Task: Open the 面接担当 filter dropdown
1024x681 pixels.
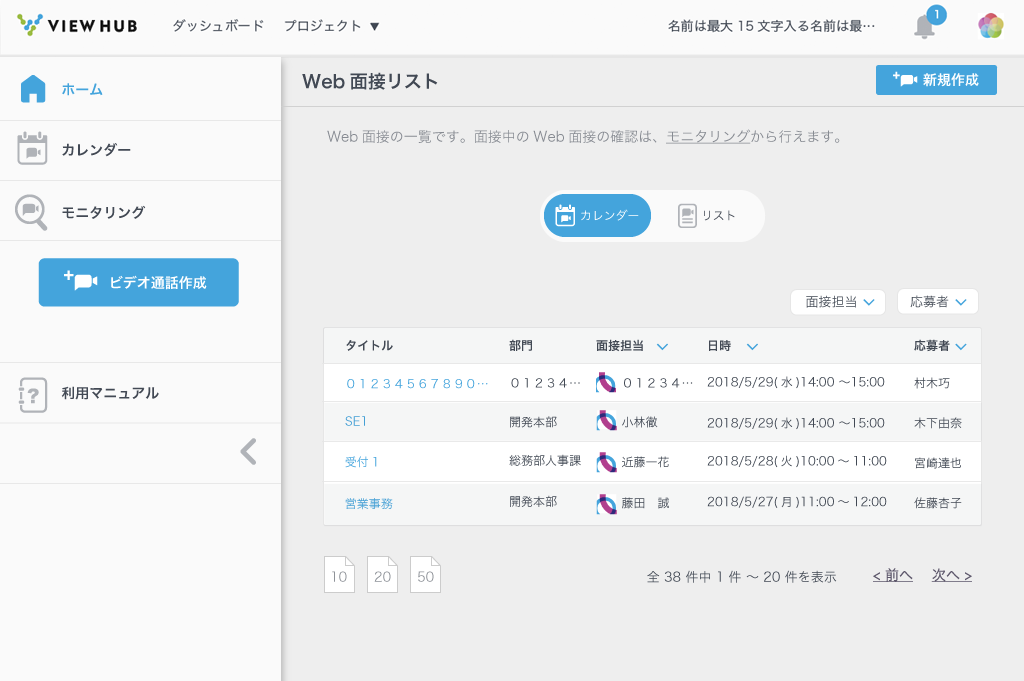Action: [838, 302]
